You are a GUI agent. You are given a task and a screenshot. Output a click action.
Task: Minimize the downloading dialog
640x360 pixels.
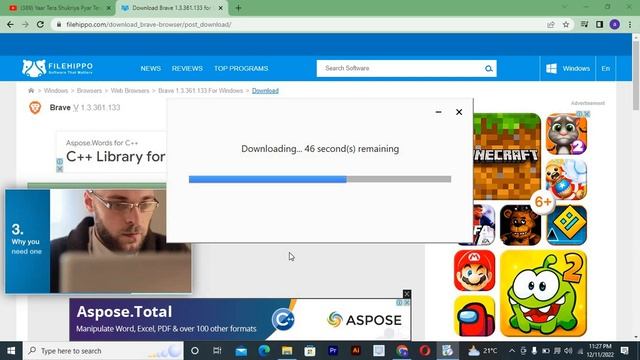coord(438,112)
